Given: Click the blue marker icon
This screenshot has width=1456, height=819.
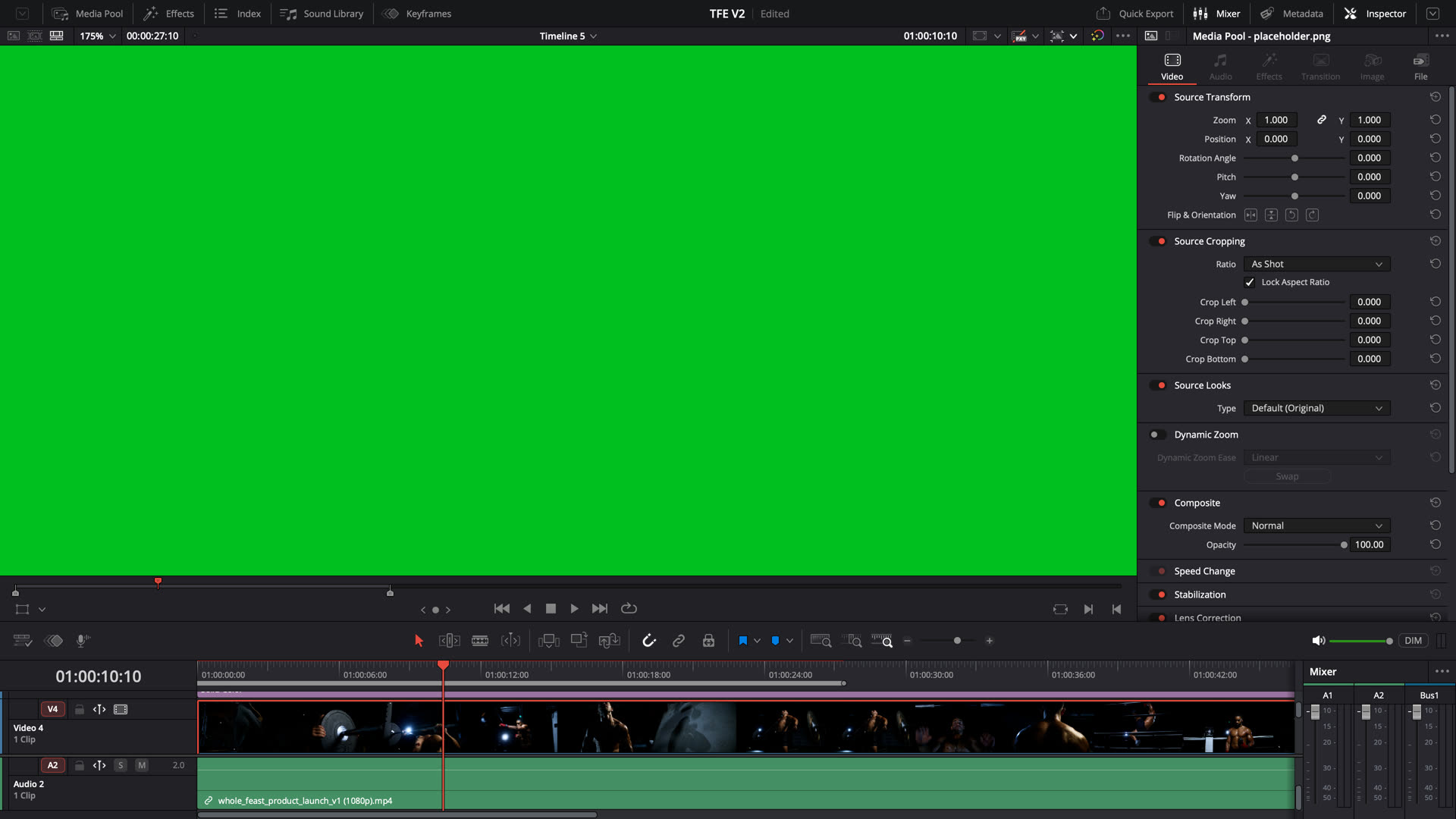Looking at the screenshot, I should (775, 641).
